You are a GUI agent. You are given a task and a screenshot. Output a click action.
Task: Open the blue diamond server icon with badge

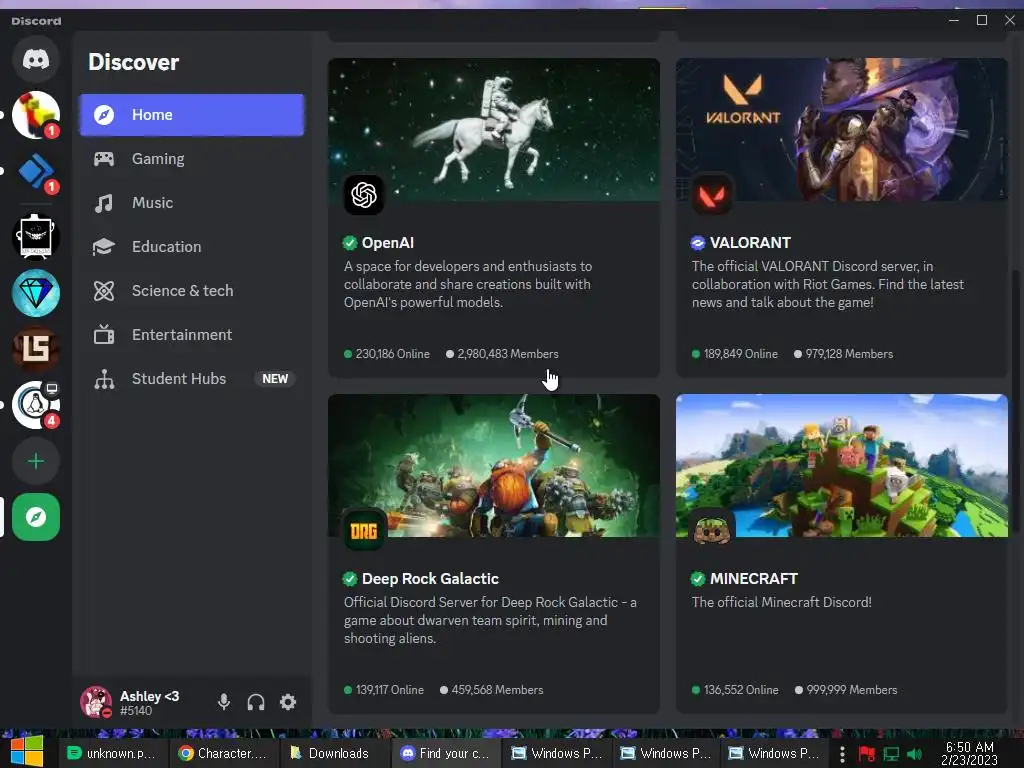[x=36, y=172]
